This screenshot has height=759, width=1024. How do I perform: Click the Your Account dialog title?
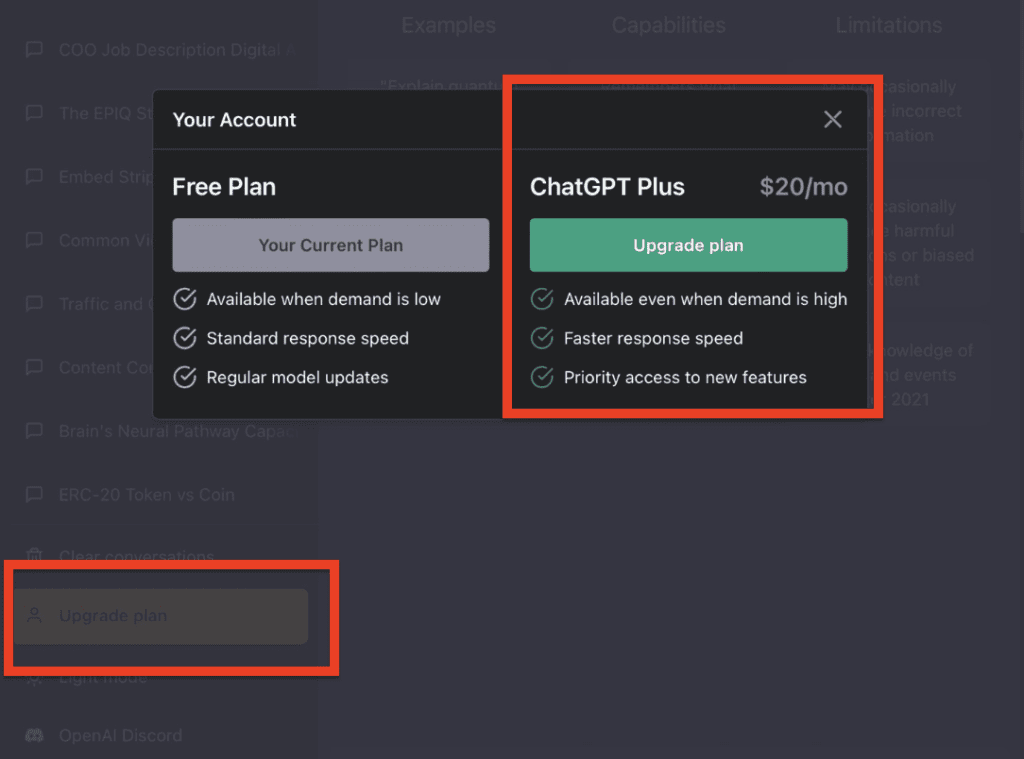coord(234,120)
